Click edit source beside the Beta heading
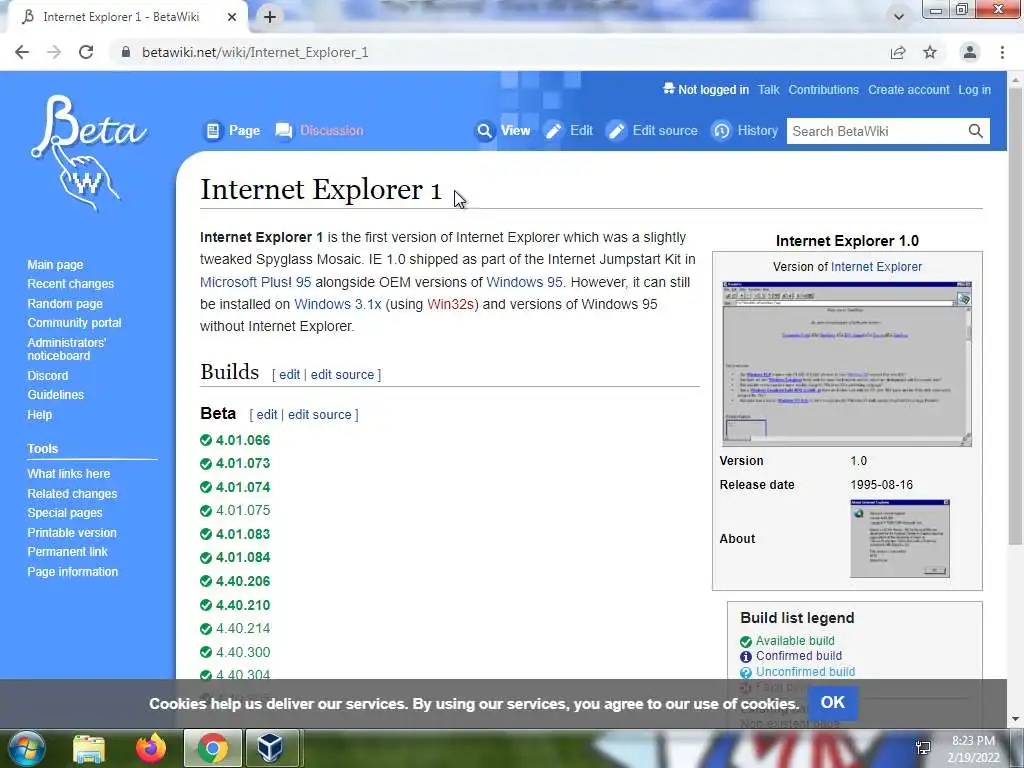1024x768 pixels. 319,415
